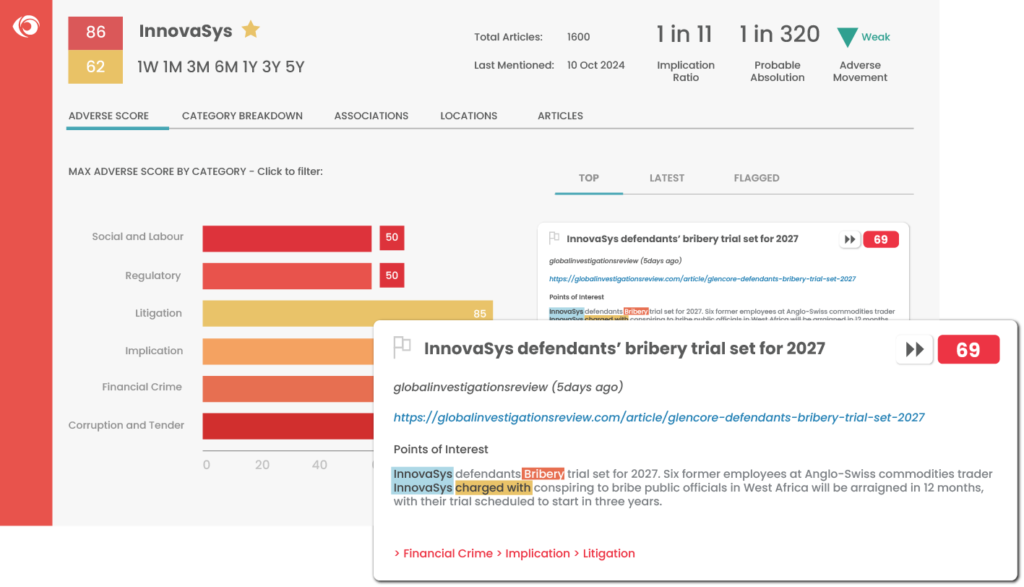The width and height of the screenshot is (1024, 587).
Task: Click the Weak adverse movement label
Action: click(x=875, y=37)
